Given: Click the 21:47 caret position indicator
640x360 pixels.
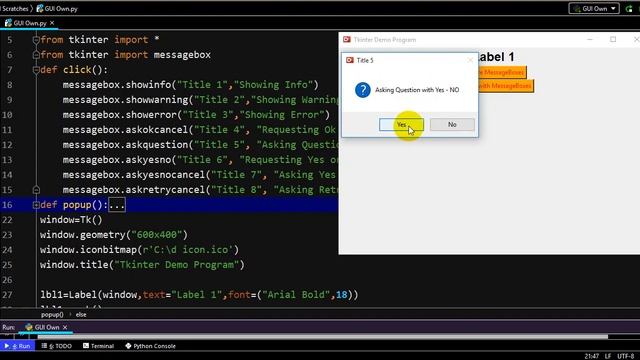Looking at the screenshot, I should [x=591, y=356].
